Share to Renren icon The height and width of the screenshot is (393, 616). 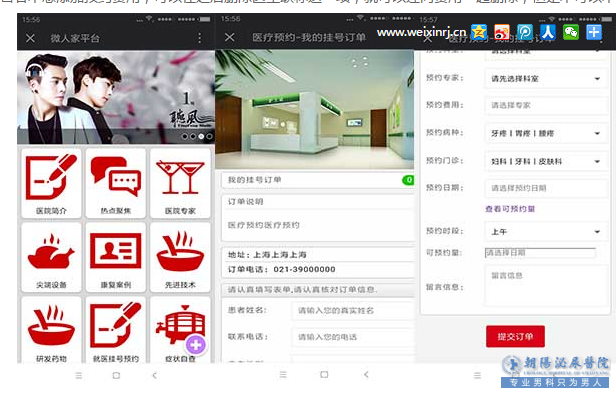point(548,32)
